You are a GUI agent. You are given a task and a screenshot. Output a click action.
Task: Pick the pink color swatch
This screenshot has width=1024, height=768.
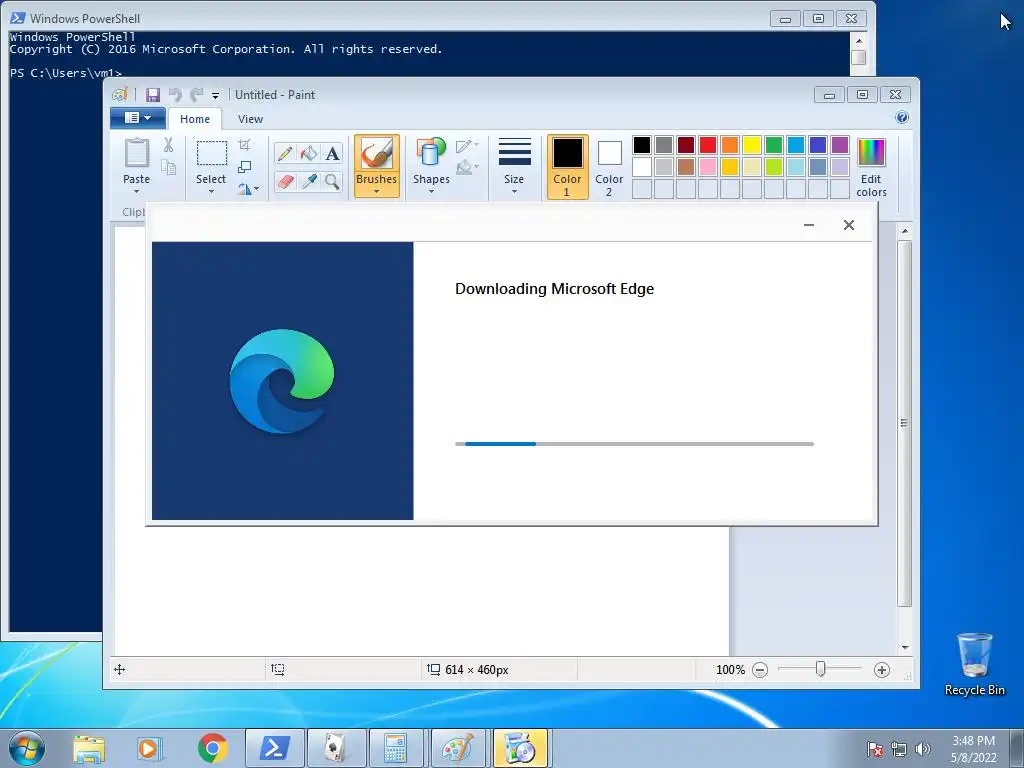pos(708,167)
